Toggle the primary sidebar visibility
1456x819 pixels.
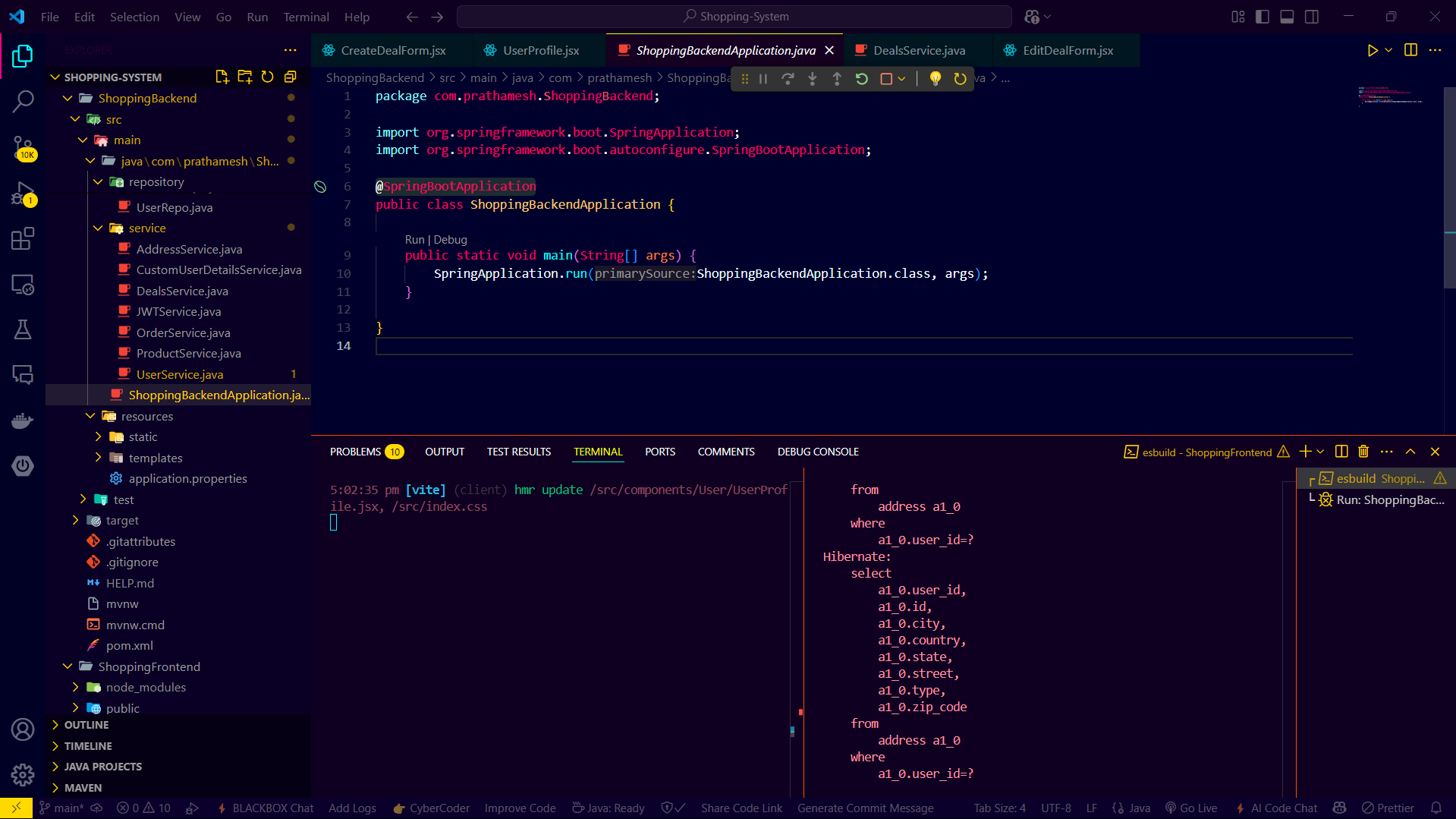pos(1262,16)
